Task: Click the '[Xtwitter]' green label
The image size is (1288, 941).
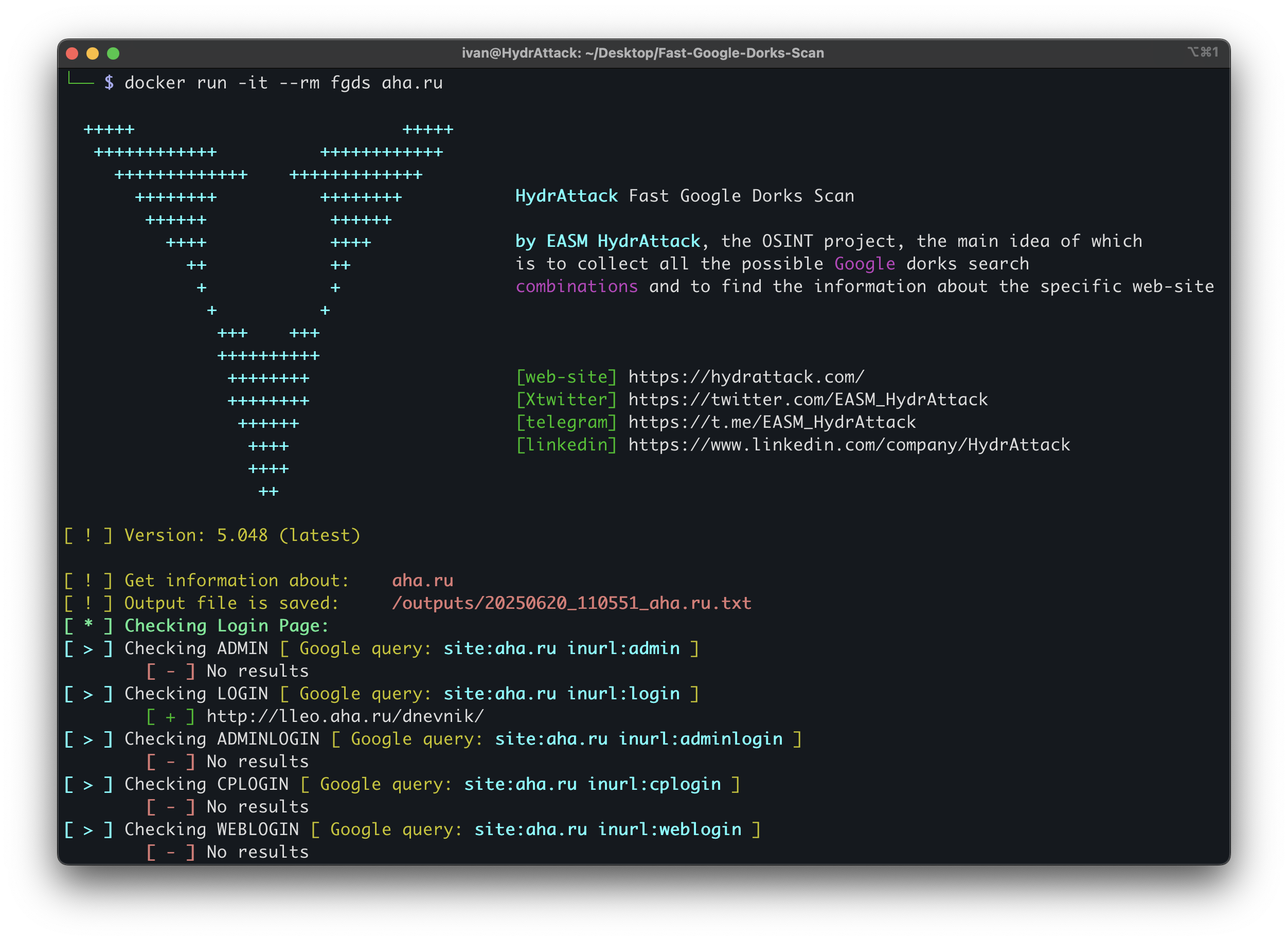Action: pyautogui.click(x=566, y=400)
